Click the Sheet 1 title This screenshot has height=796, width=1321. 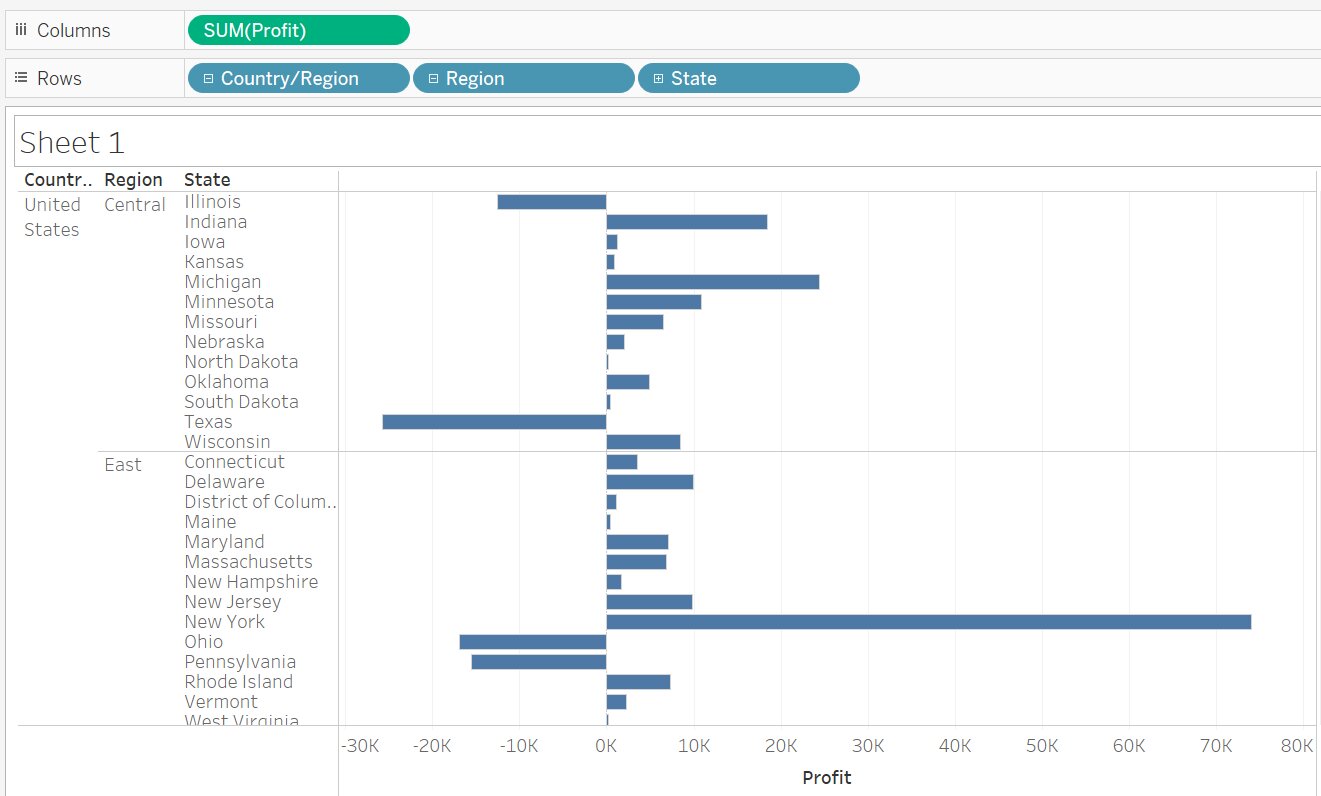coord(70,142)
